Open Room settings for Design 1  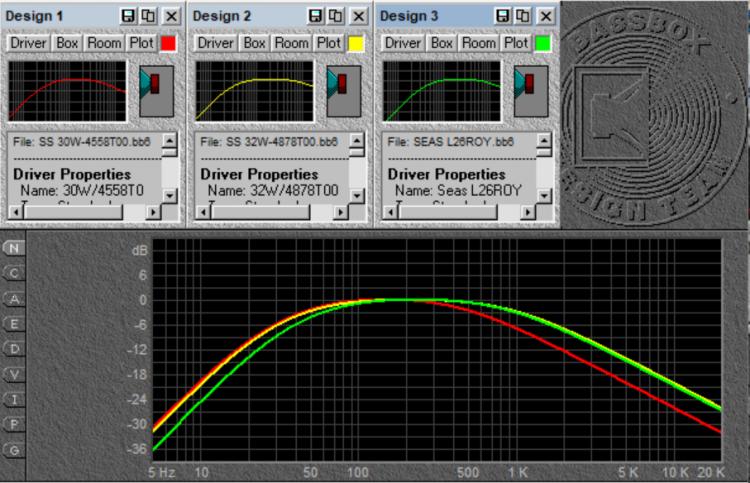pos(104,43)
